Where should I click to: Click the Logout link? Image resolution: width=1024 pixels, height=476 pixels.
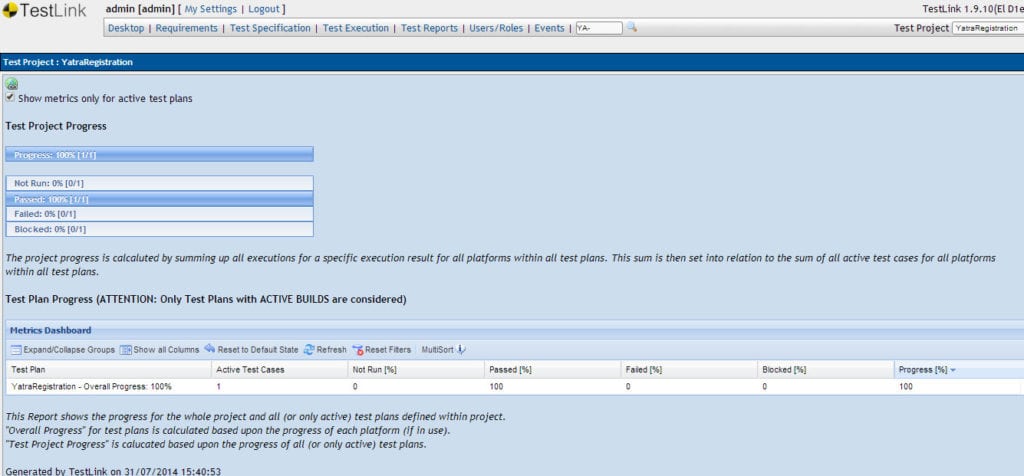[x=264, y=9]
